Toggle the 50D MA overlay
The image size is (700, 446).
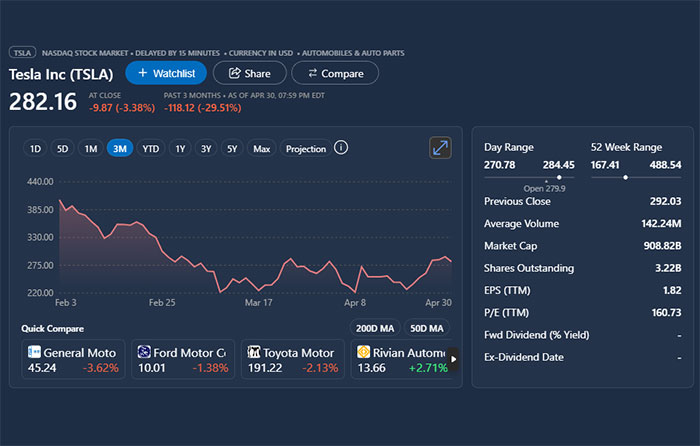(426, 328)
